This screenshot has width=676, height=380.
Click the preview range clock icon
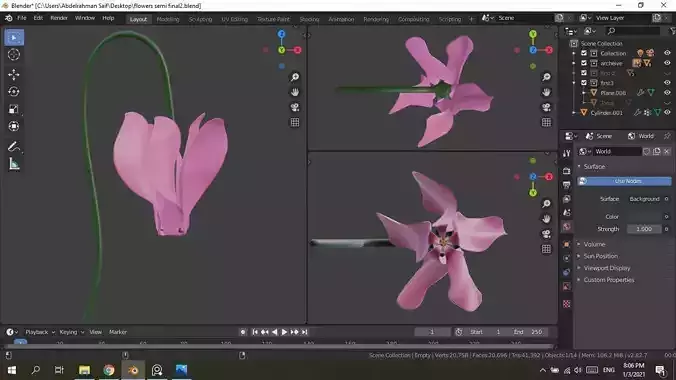tap(459, 332)
